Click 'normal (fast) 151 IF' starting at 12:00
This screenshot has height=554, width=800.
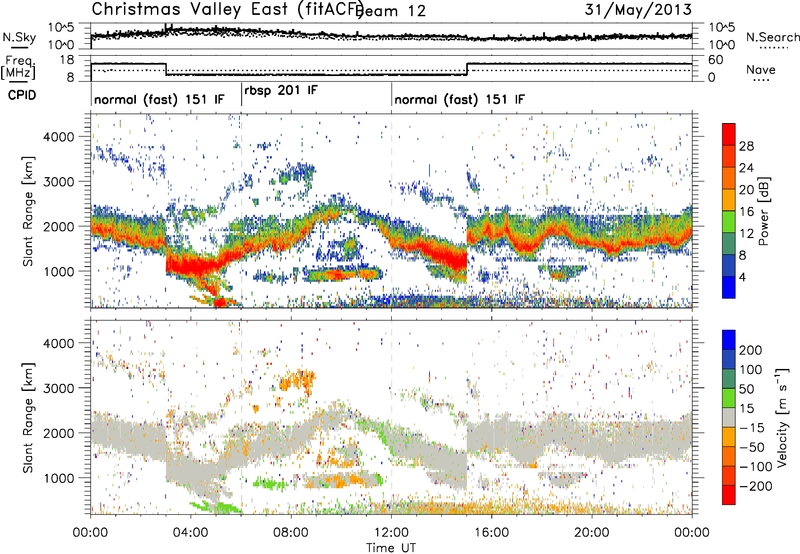coord(459,99)
